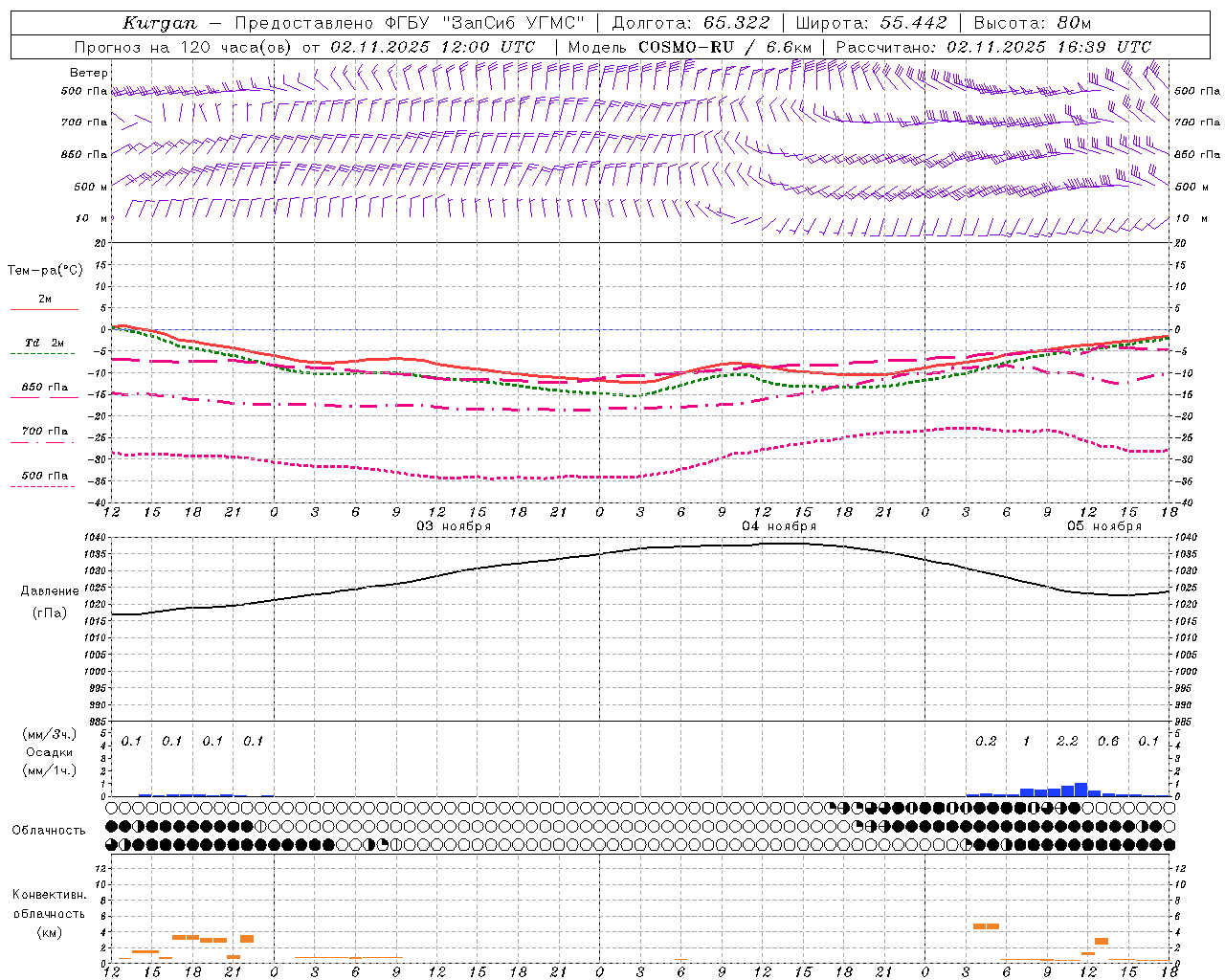Select the 'ЗапСиб УГМС' provider text
This screenshot has height=980, width=1225.
pyautogui.click(x=515, y=23)
